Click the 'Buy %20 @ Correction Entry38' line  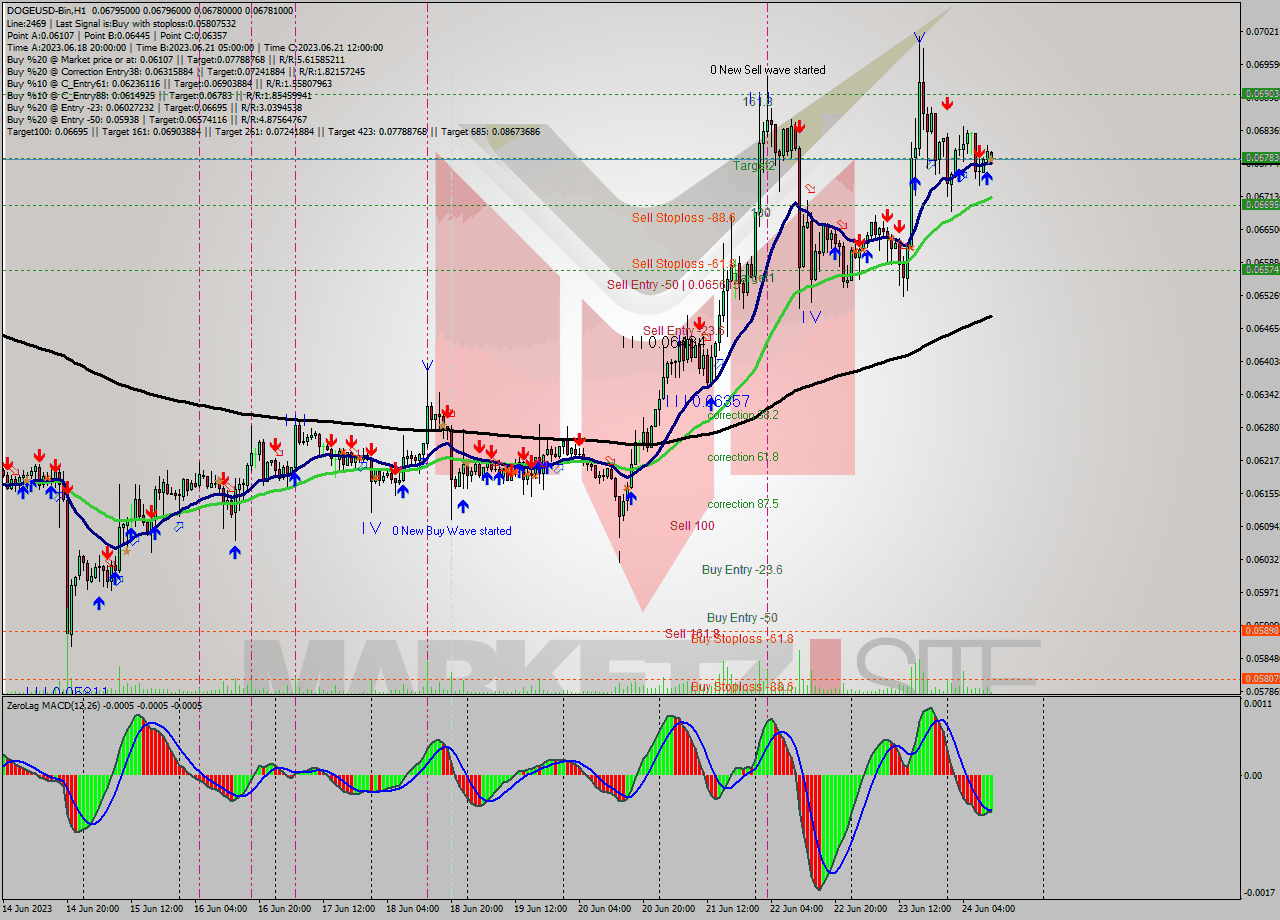185,71
